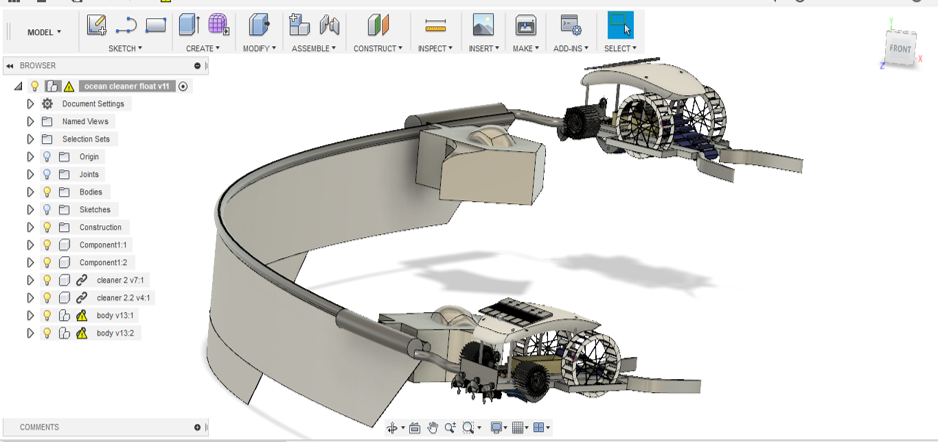This screenshot has width=938, height=442.
Task: Open the CONSTRUCT menu
Action: pos(377,48)
